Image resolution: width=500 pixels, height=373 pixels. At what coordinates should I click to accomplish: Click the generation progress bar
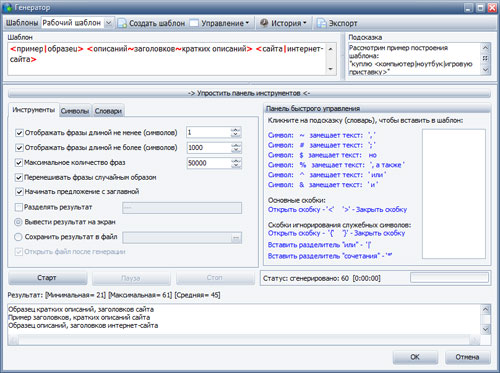pos(449,277)
